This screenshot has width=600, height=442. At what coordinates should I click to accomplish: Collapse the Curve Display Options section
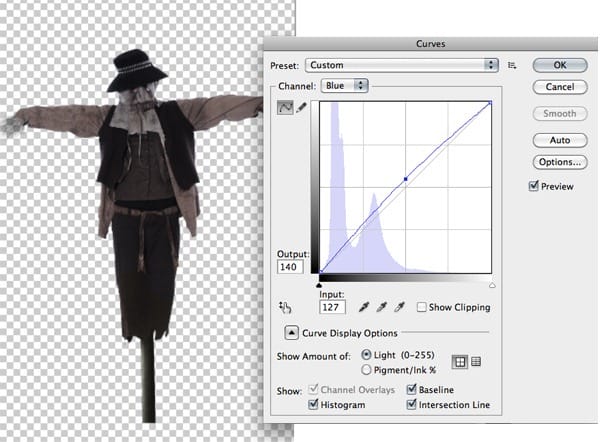click(292, 333)
